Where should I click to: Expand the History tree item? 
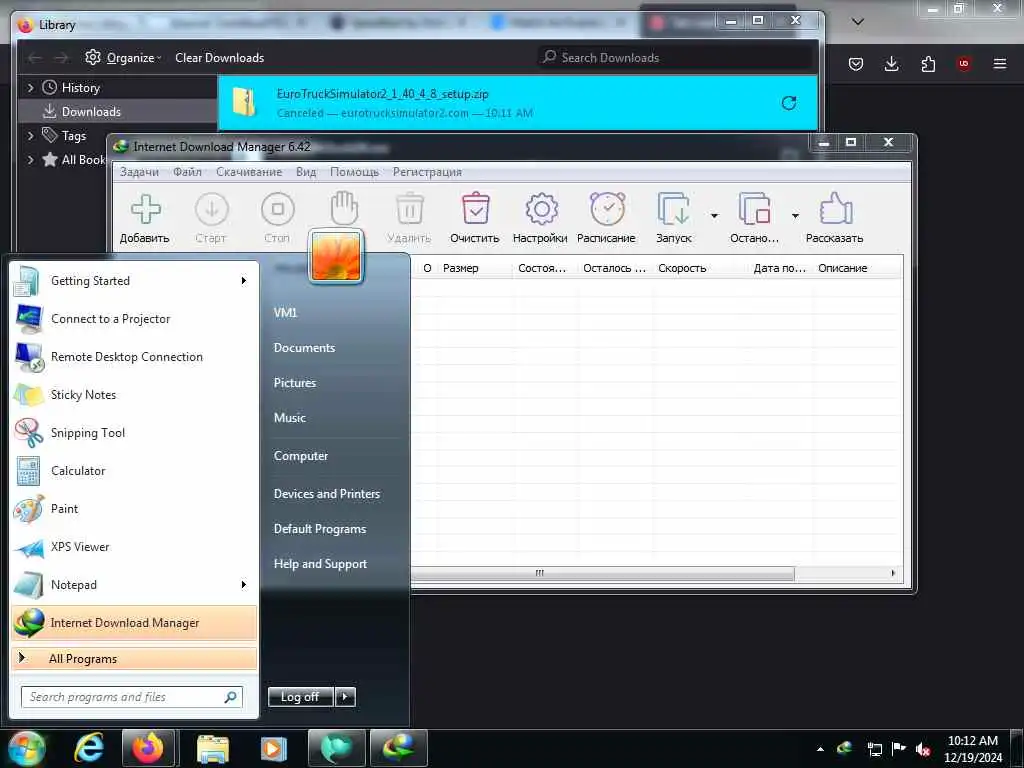pyautogui.click(x=30, y=88)
